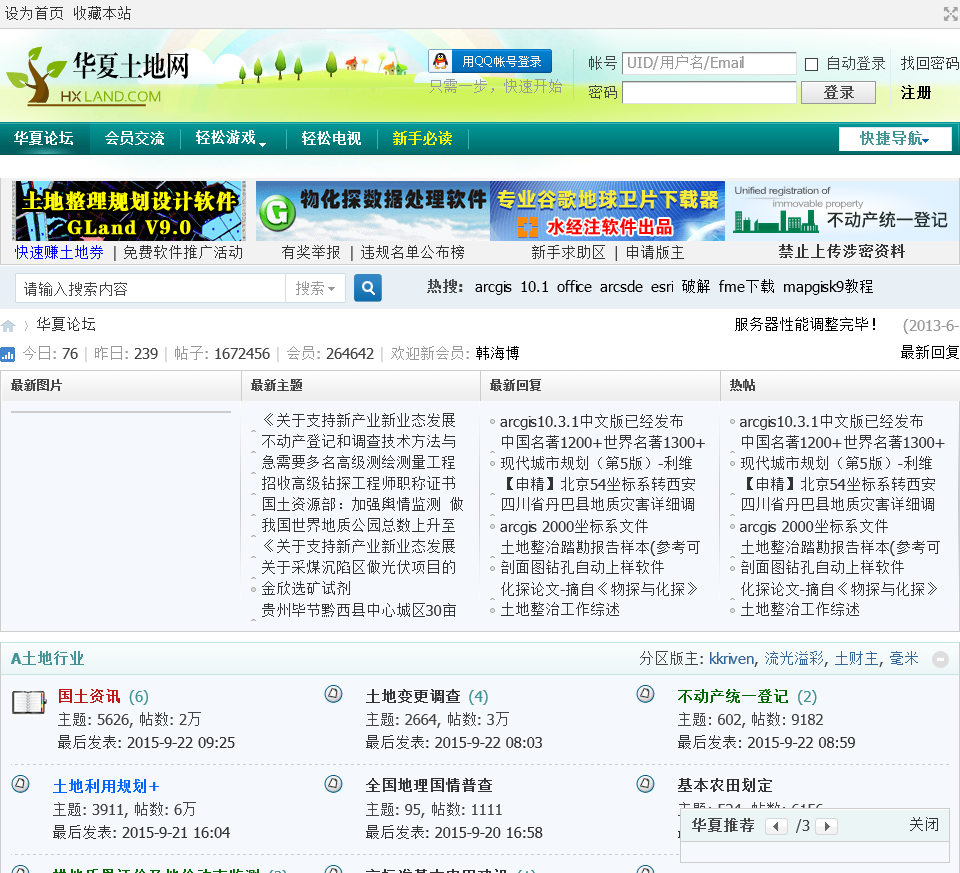This screenshot has width=960, height=873.
Task: Click the 注册 link
Action: pyautogui.click(x=916, y=92)
